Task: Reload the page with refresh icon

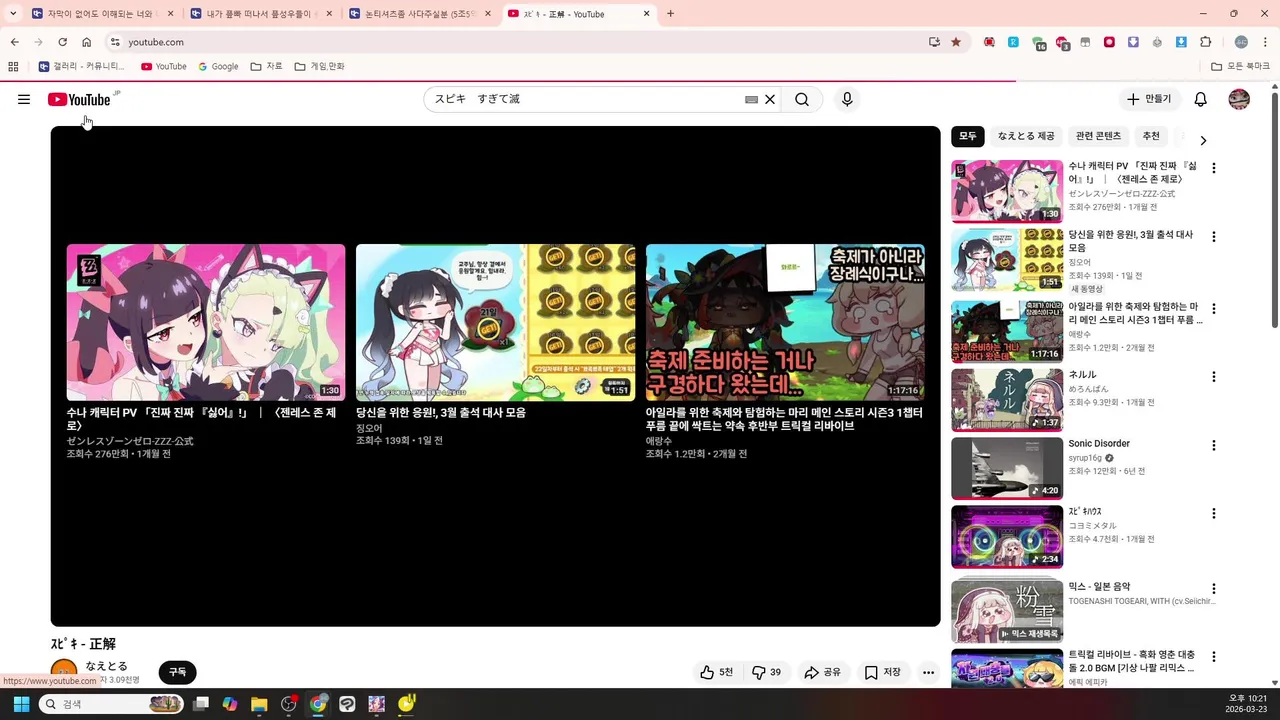Action: tap(62, 42)
